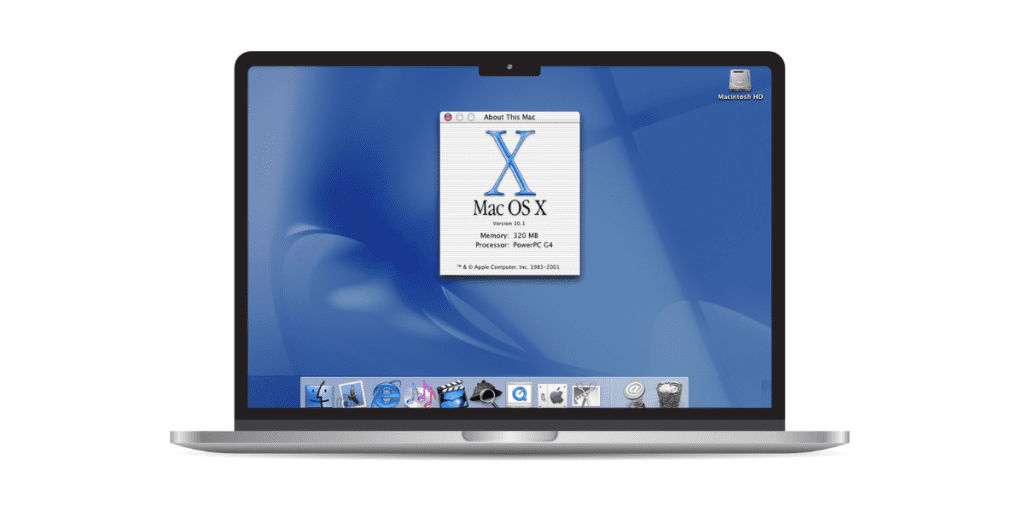This screenshot has height=512, width=1024.
Task: Launch the Mail stamp icon in the Dock
Action: (x=351, y=394)
